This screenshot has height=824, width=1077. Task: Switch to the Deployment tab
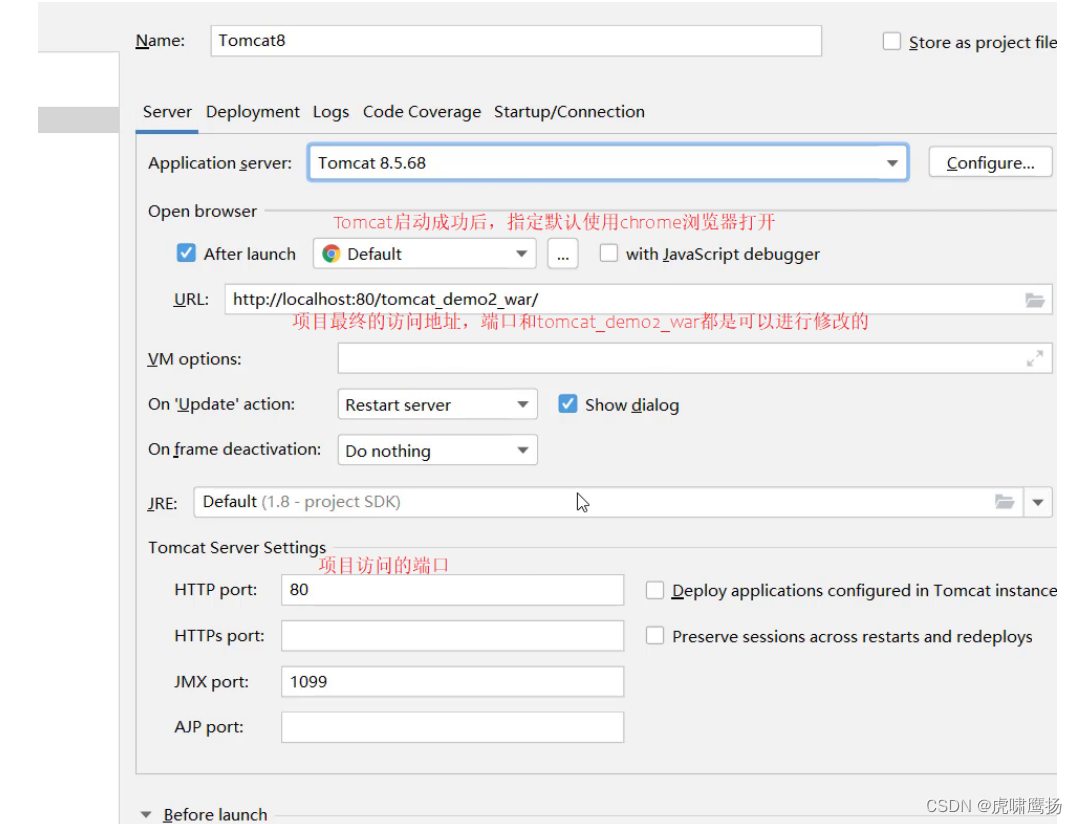coord(252,112)
